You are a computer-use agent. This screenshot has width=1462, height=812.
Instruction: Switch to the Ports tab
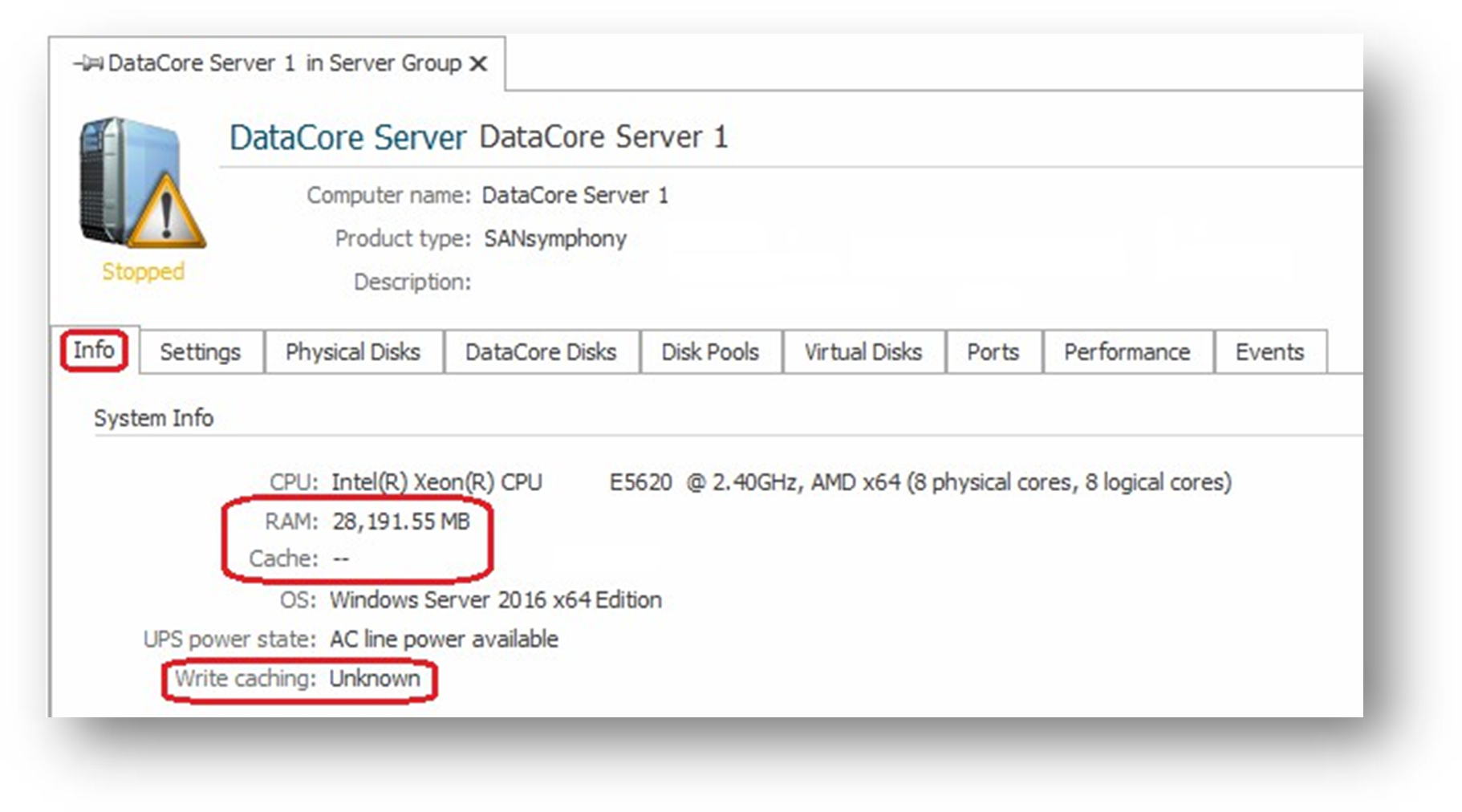point(993,352)
